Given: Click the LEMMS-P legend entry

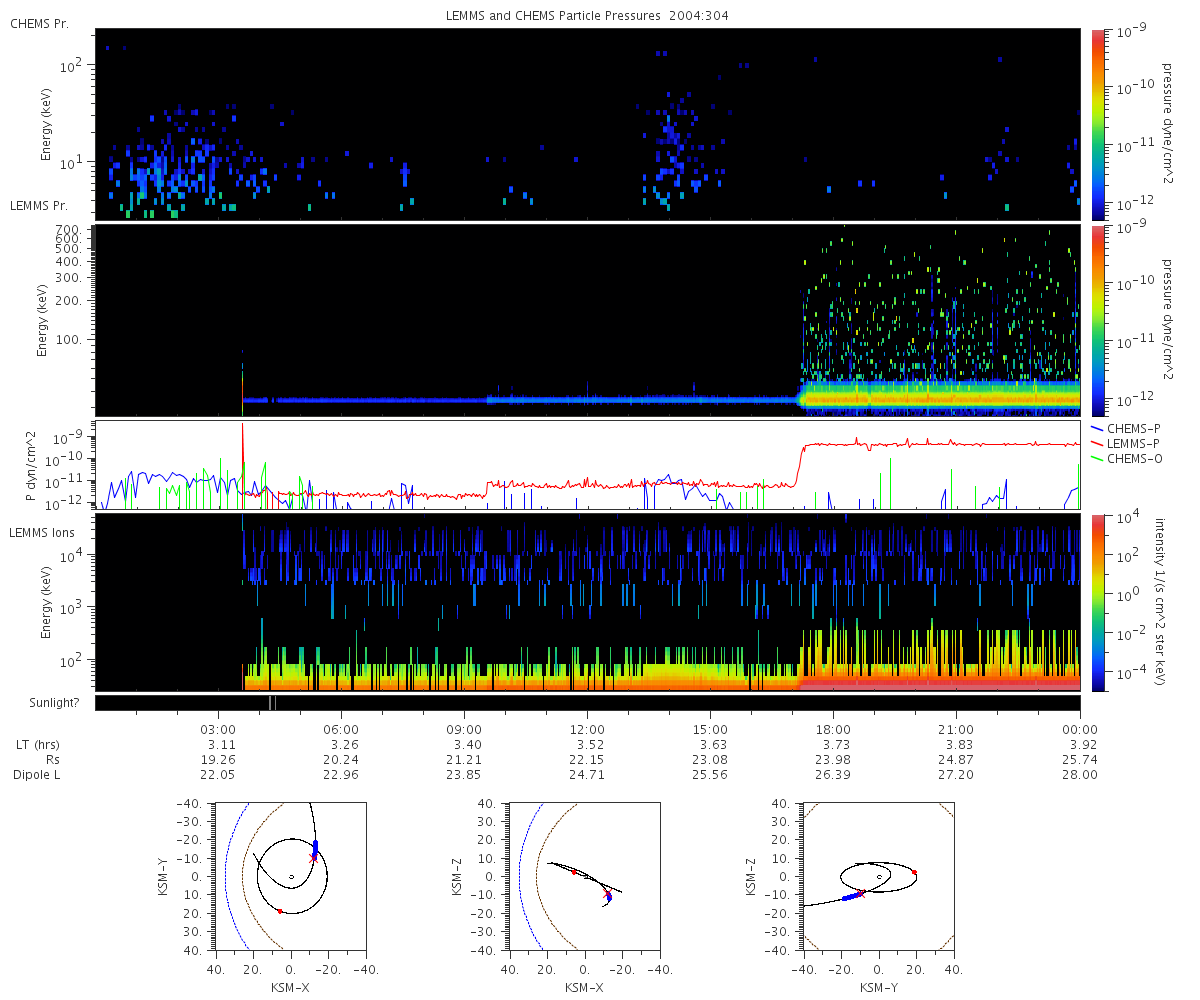Looking at the screenshot, I should click(1129, 442).
